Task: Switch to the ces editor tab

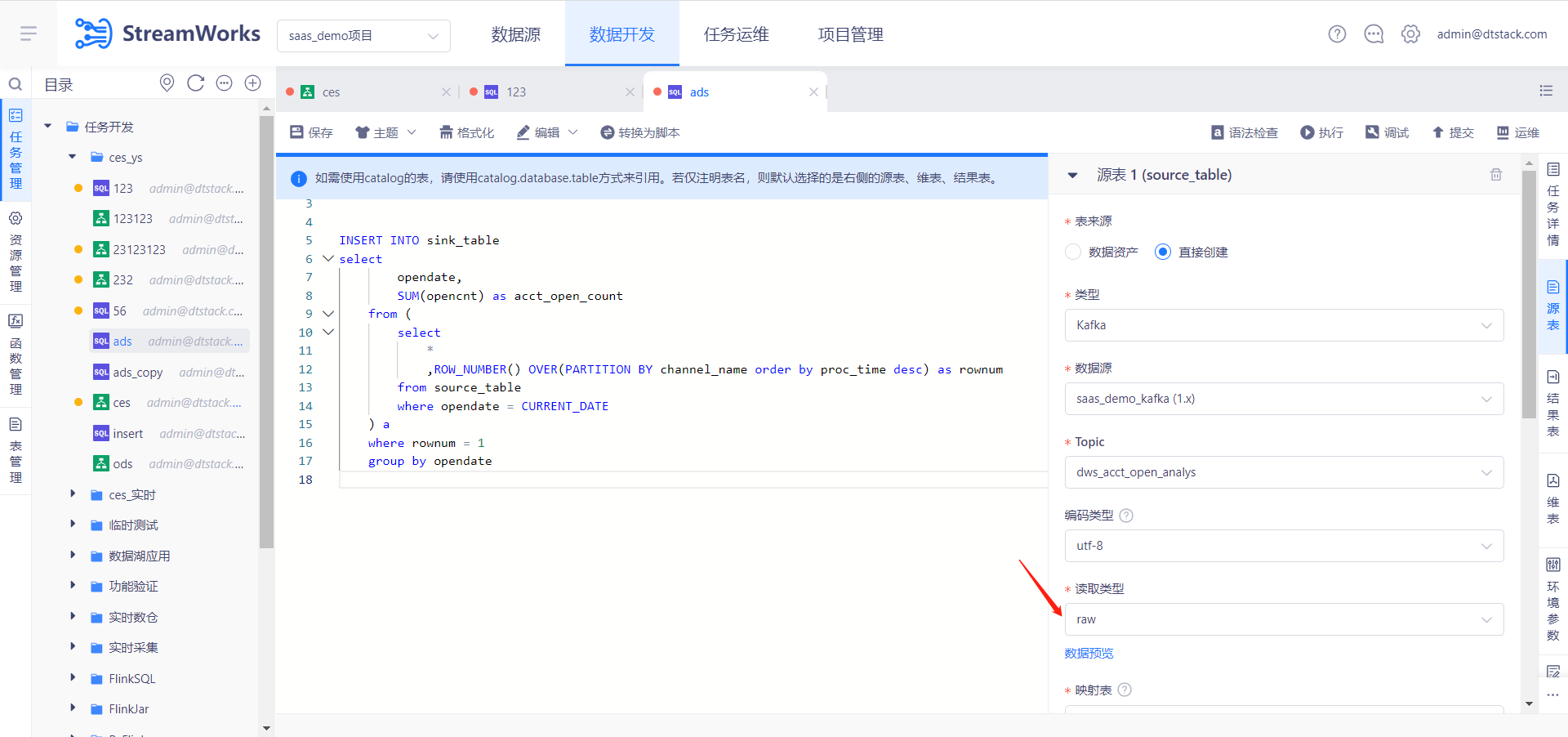Action: pos(367,92)
